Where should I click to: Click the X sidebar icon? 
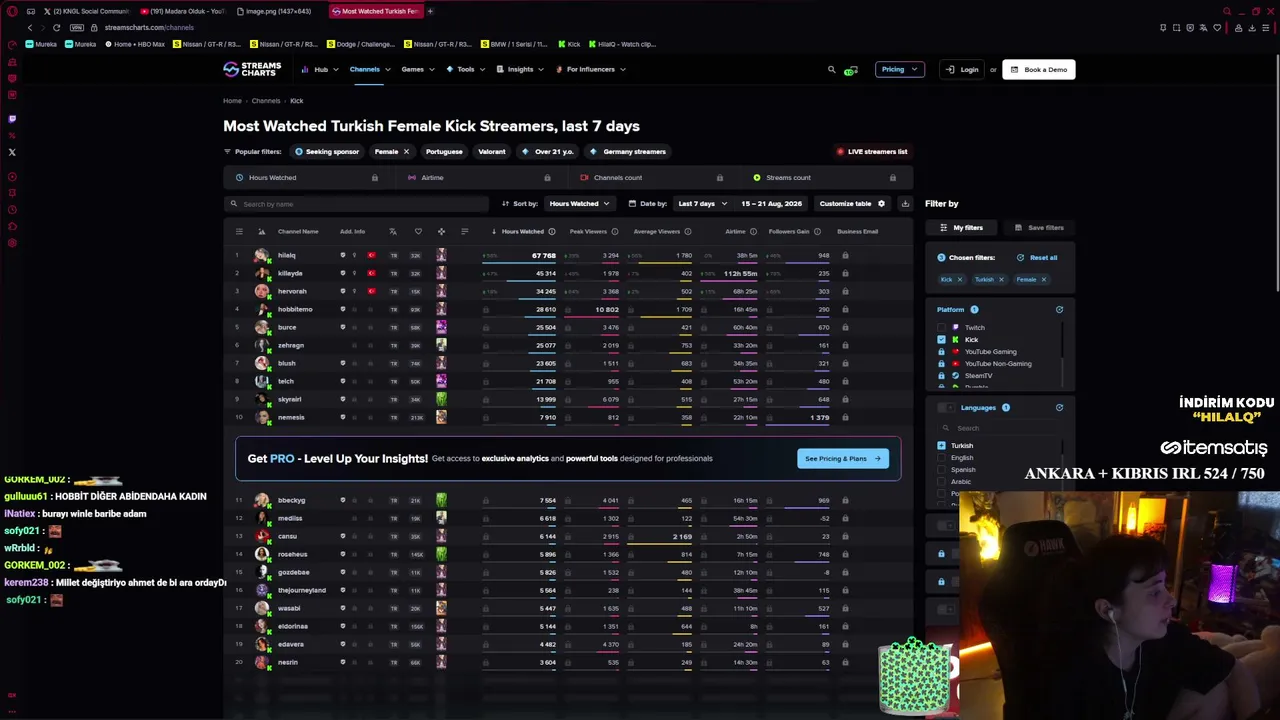(12, 153)
